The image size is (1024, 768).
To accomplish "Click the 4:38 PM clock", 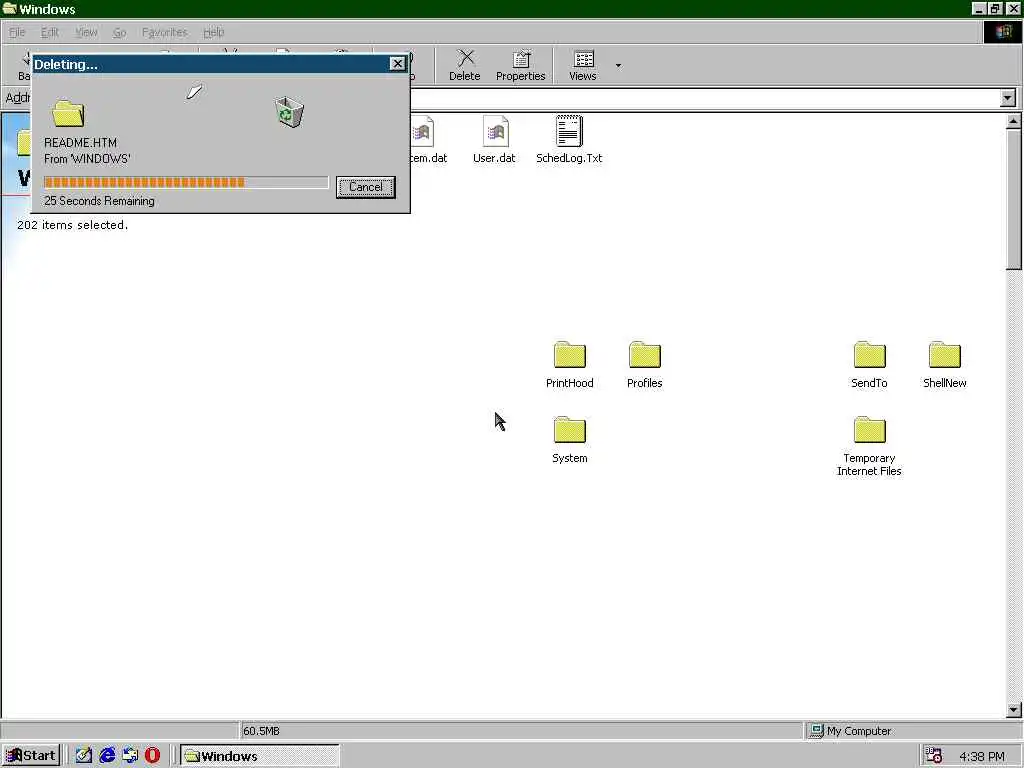I will coord(982,756).
